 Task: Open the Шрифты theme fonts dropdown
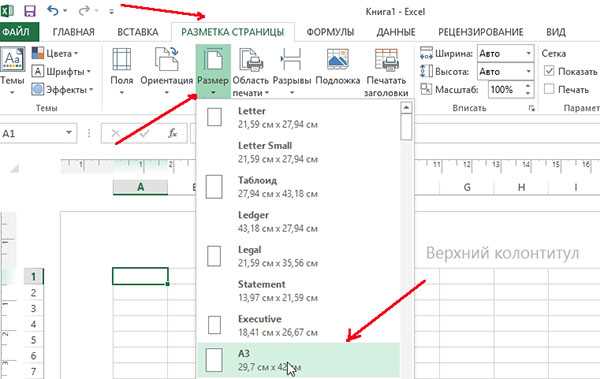click(x=62, y=72)
